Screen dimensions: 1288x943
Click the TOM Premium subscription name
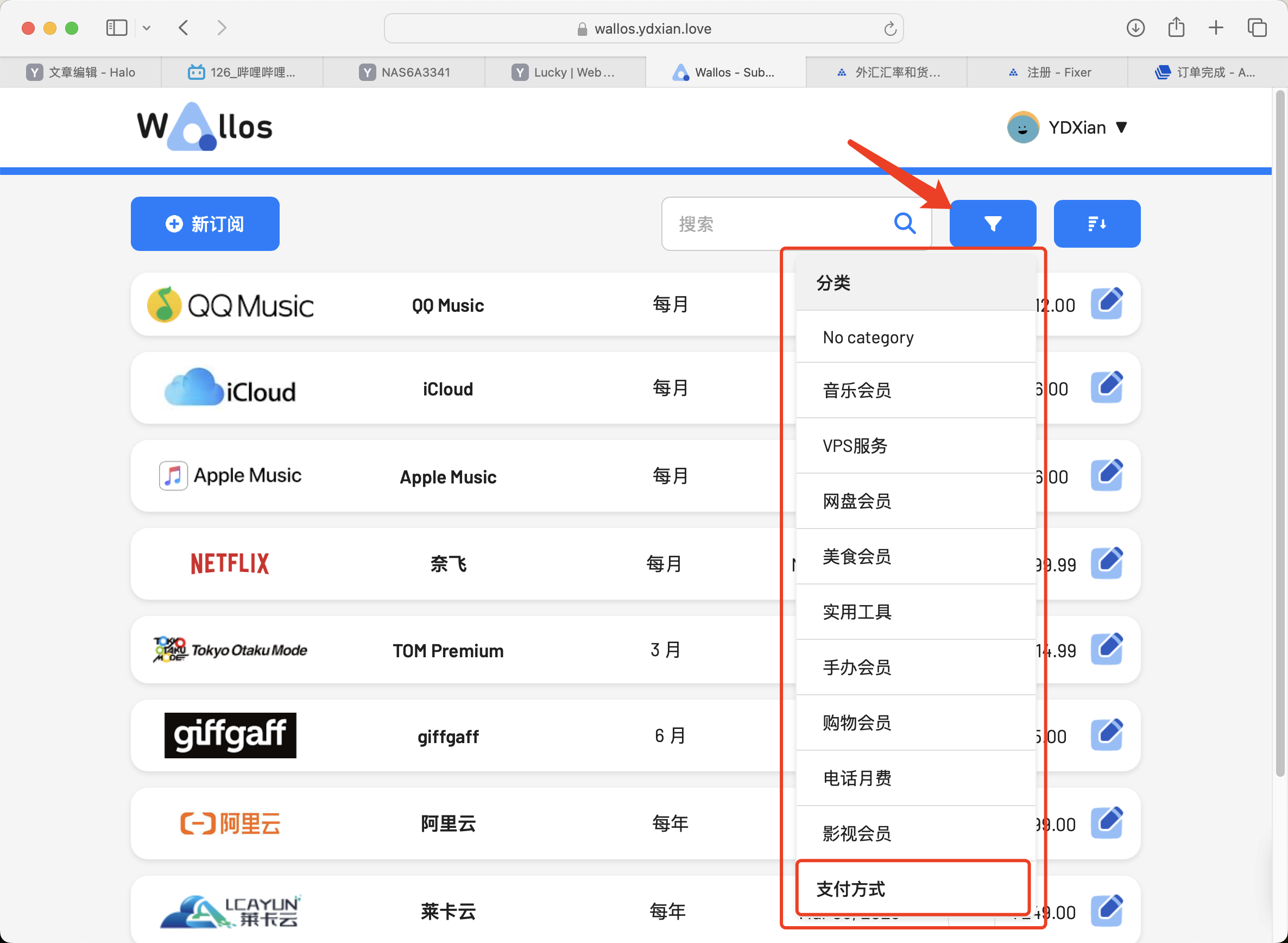point(448,651)
